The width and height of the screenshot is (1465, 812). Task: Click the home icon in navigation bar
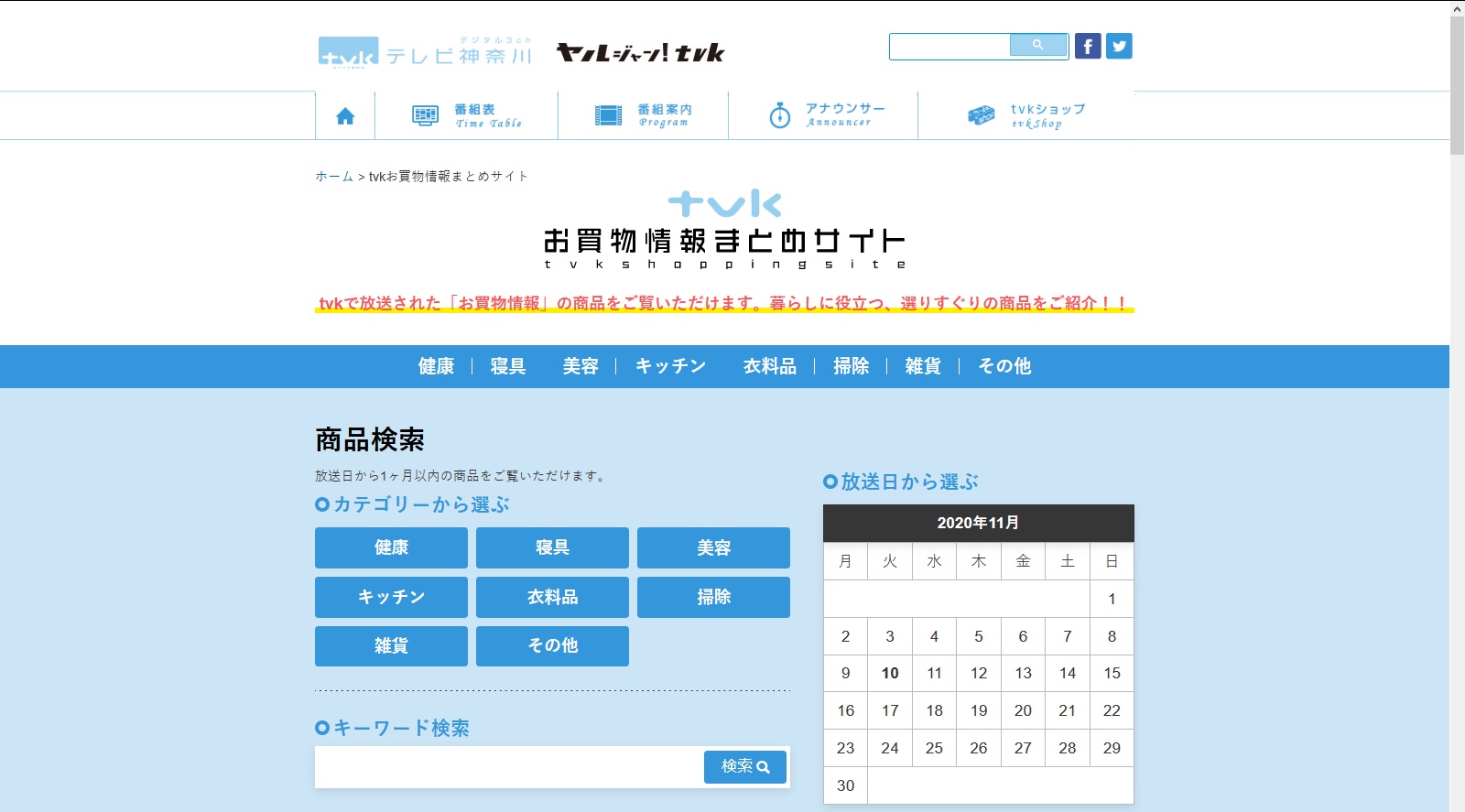point(345,116)
